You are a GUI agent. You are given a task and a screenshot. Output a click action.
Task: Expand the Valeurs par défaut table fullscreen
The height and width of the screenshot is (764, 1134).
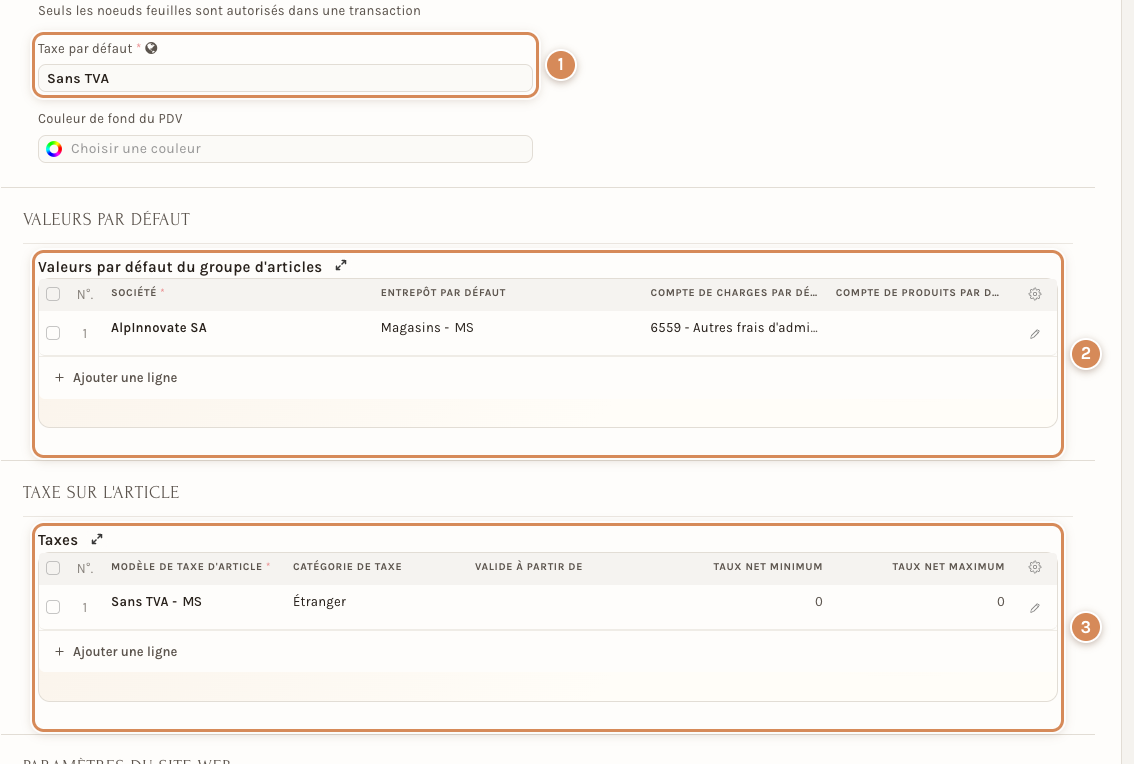pos(341,266)
